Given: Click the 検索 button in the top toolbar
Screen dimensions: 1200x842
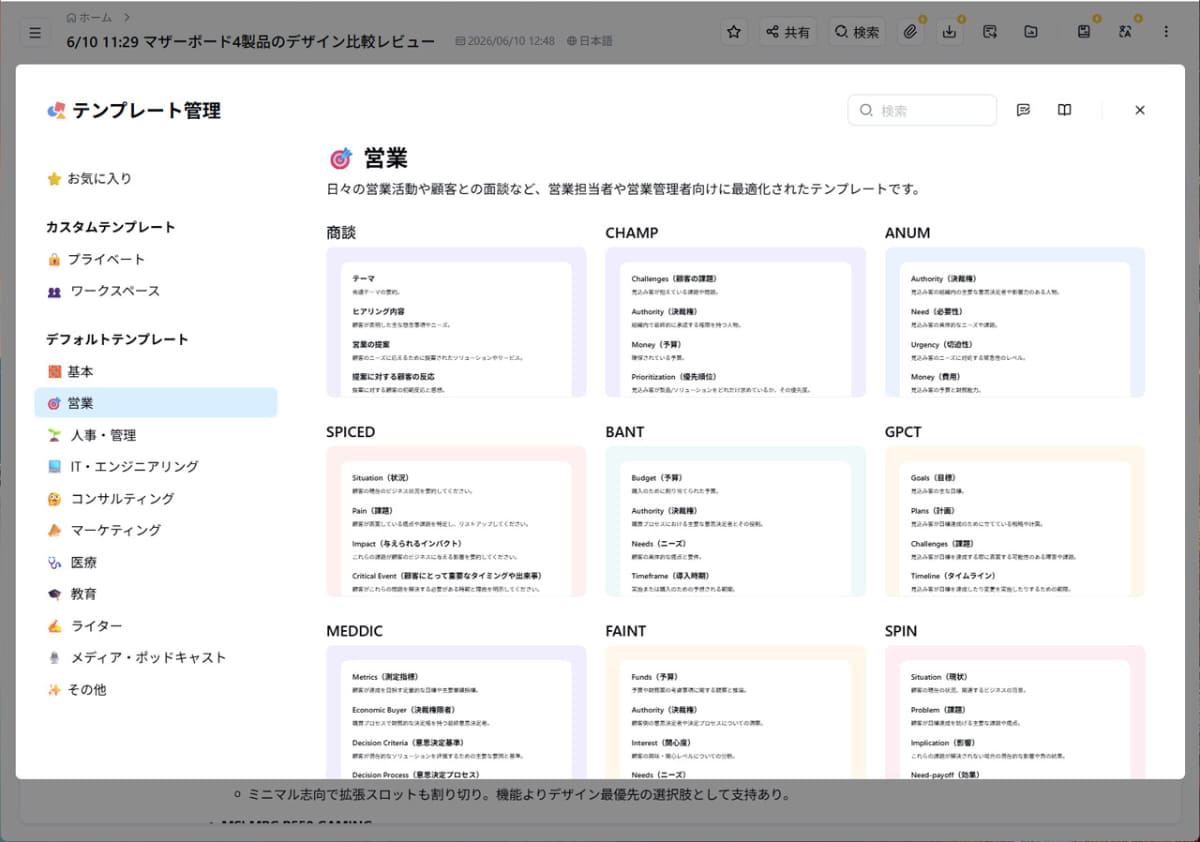Looking at the screenshot, I should (857, 32).
